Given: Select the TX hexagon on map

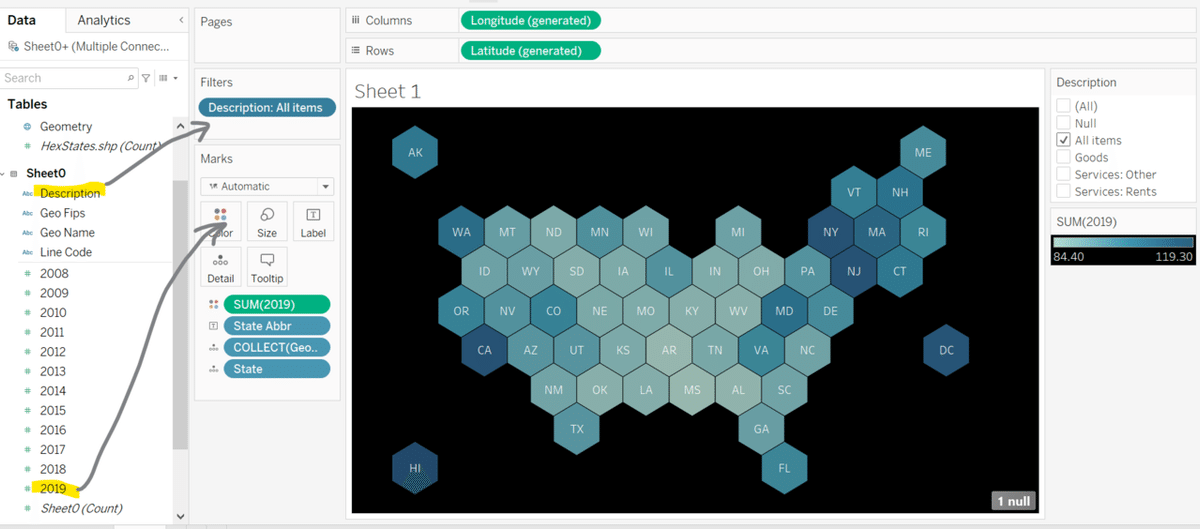Looking at the screenshot, I should click(x=577, y=429).
